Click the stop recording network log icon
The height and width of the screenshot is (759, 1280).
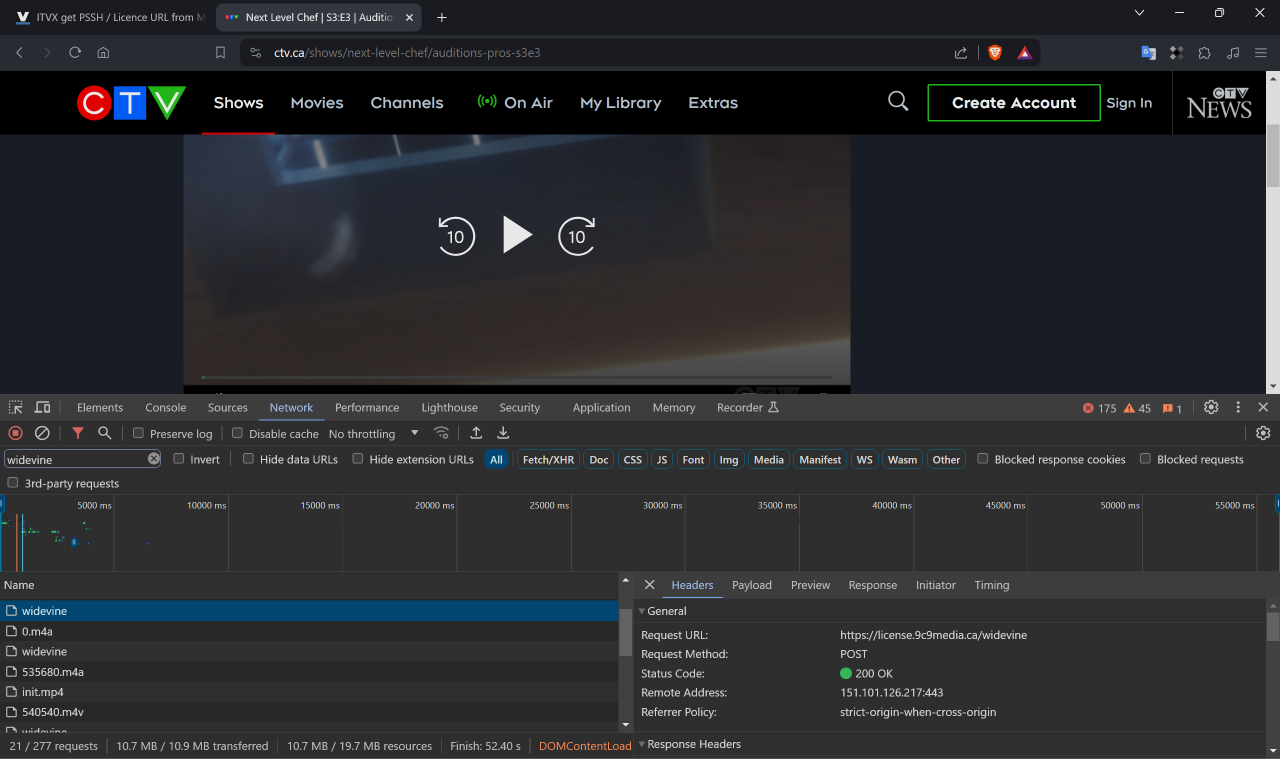[15, 433]
